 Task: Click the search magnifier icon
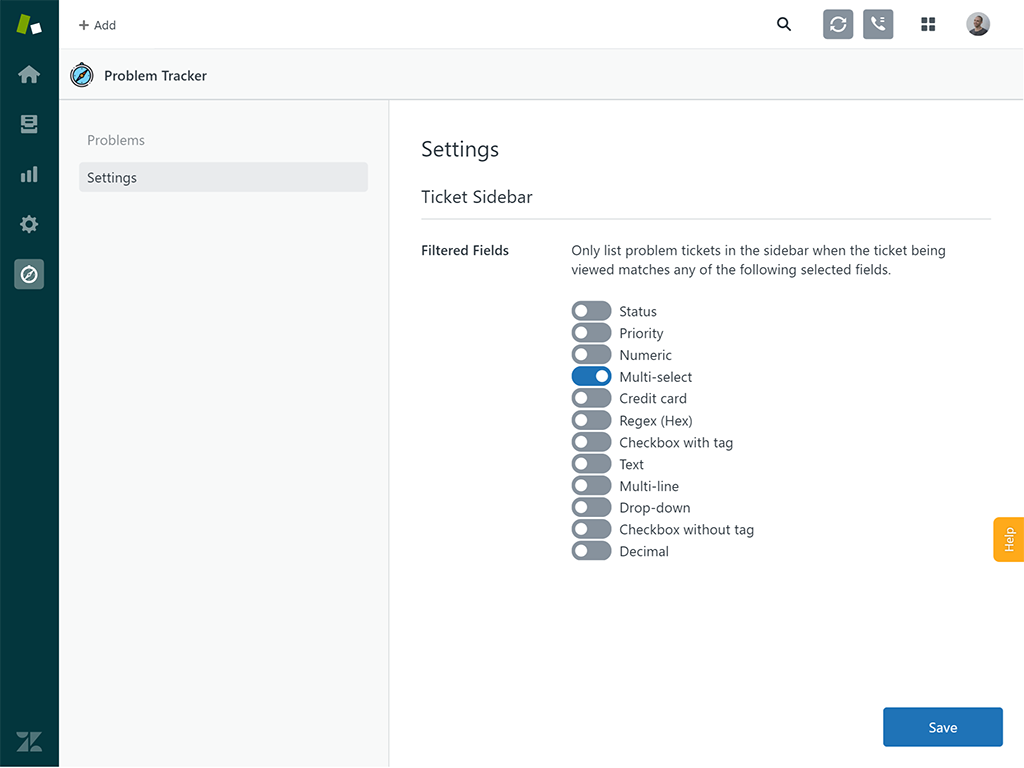[x=784, y=25]
